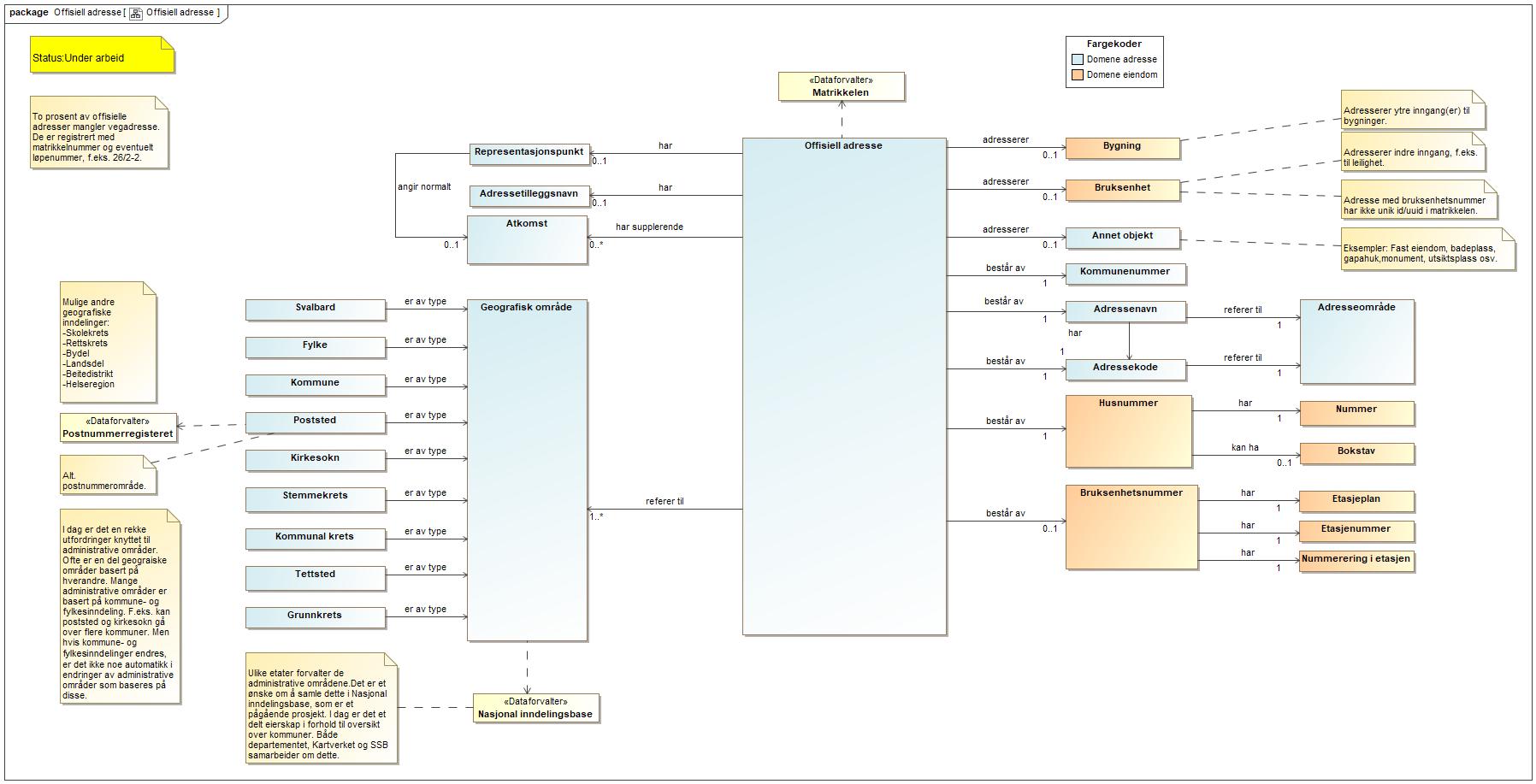Select the Bygning class box

tap(1122, 147)
